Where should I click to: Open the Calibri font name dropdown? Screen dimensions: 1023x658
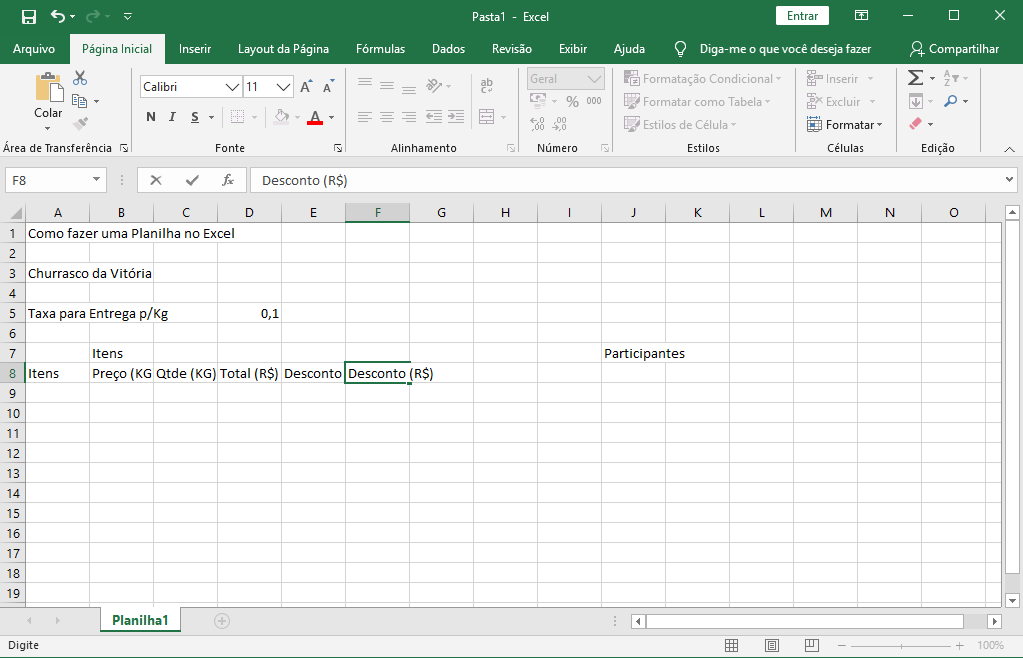click(232, 87)
